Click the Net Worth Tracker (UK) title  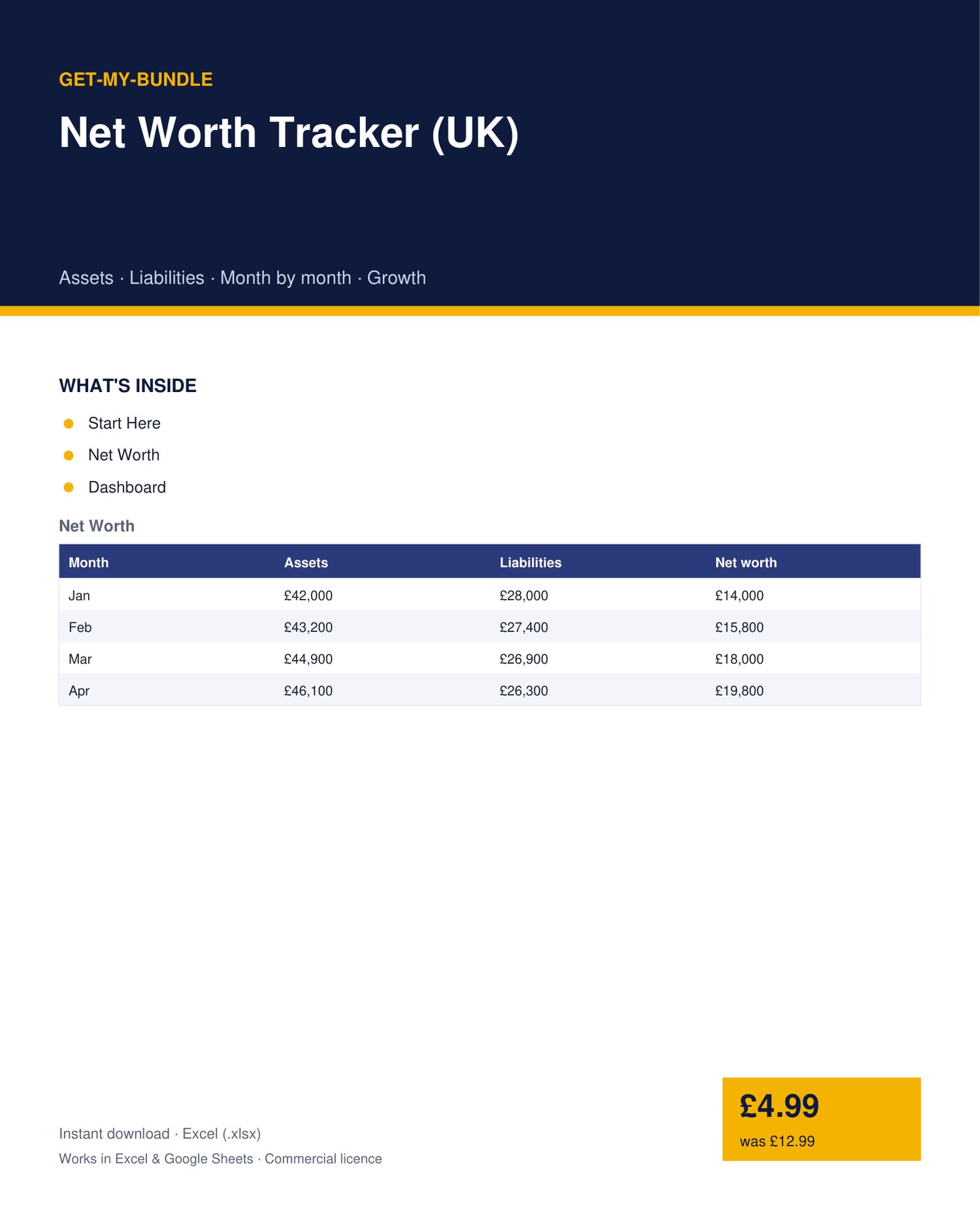[x=289, y=133]
